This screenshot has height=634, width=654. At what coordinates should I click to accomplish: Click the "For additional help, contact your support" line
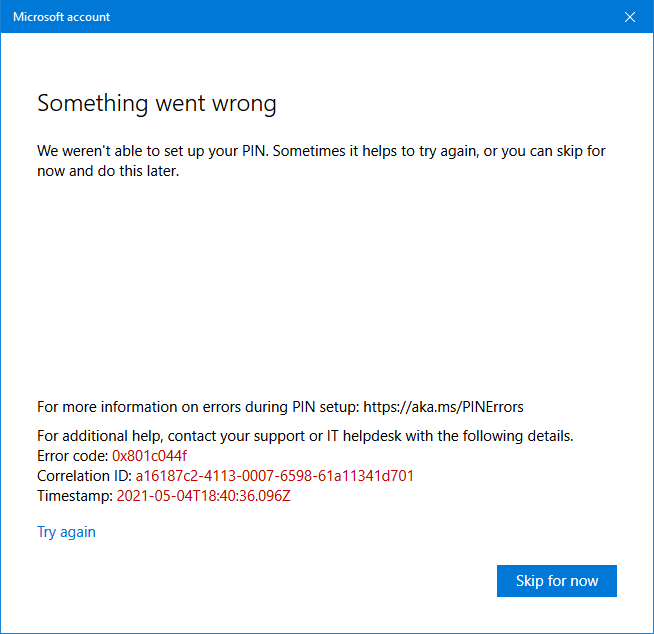tap(305, 435)
